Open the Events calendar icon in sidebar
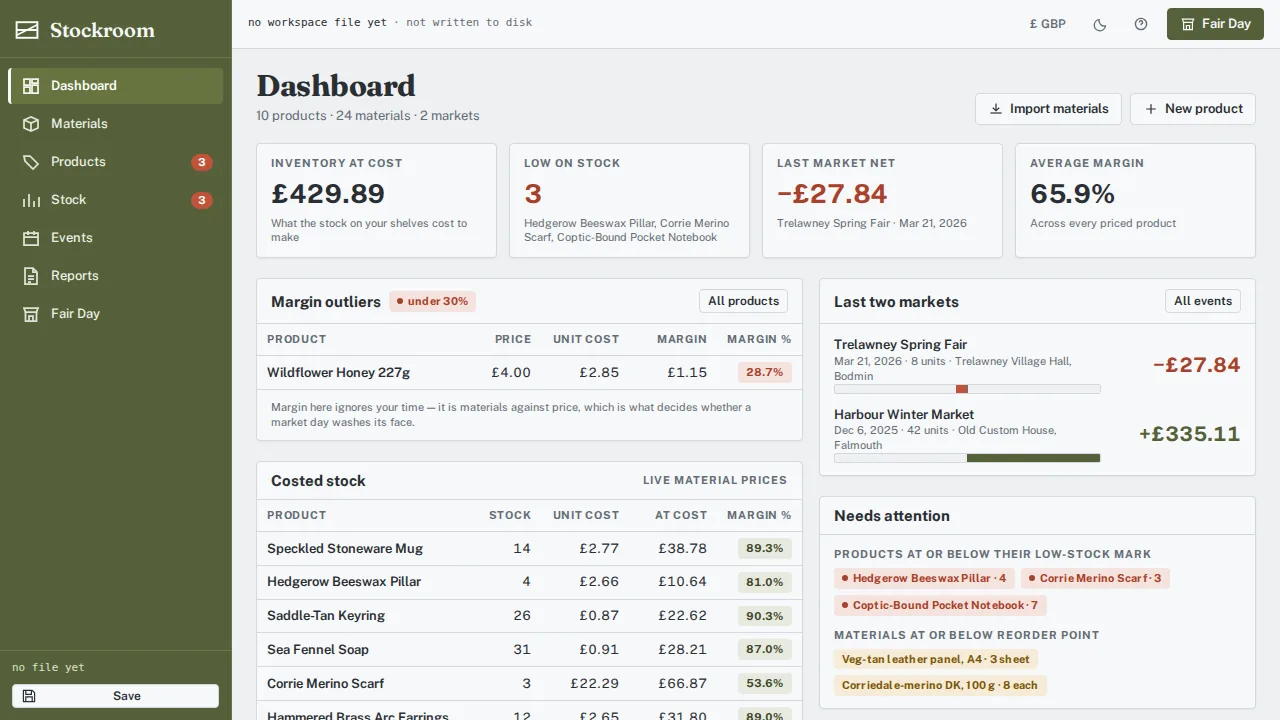1280x720 pixels. [x=31, y=238]
